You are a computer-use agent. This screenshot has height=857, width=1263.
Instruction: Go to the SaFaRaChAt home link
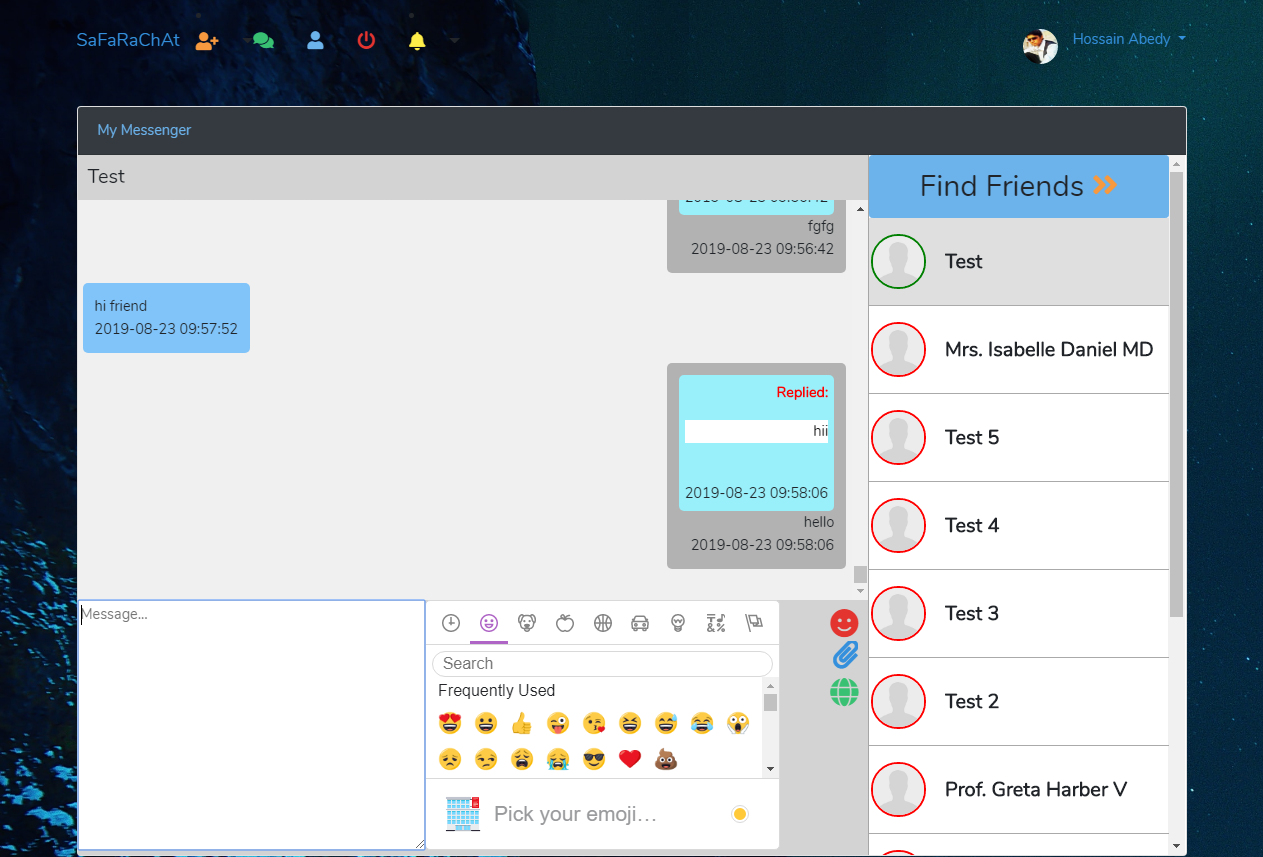coord(128,40)
